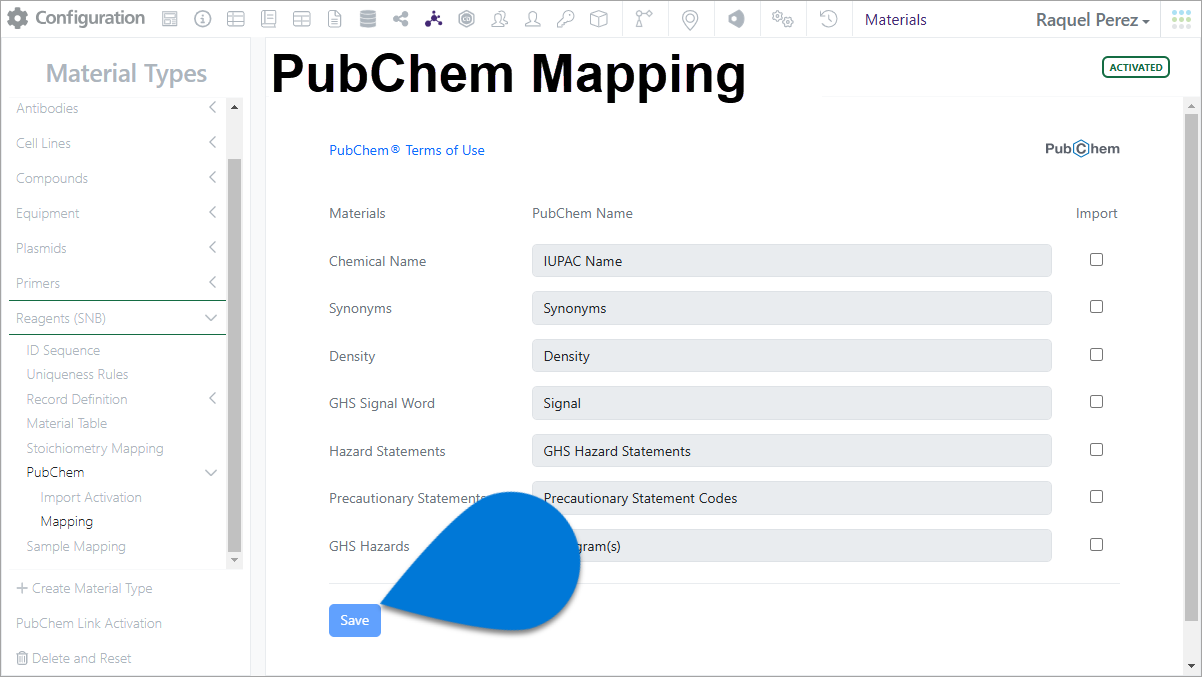Click the IUPAC Name field
The width and height of the screenshot is (1202, 677).
click(791, 261)
